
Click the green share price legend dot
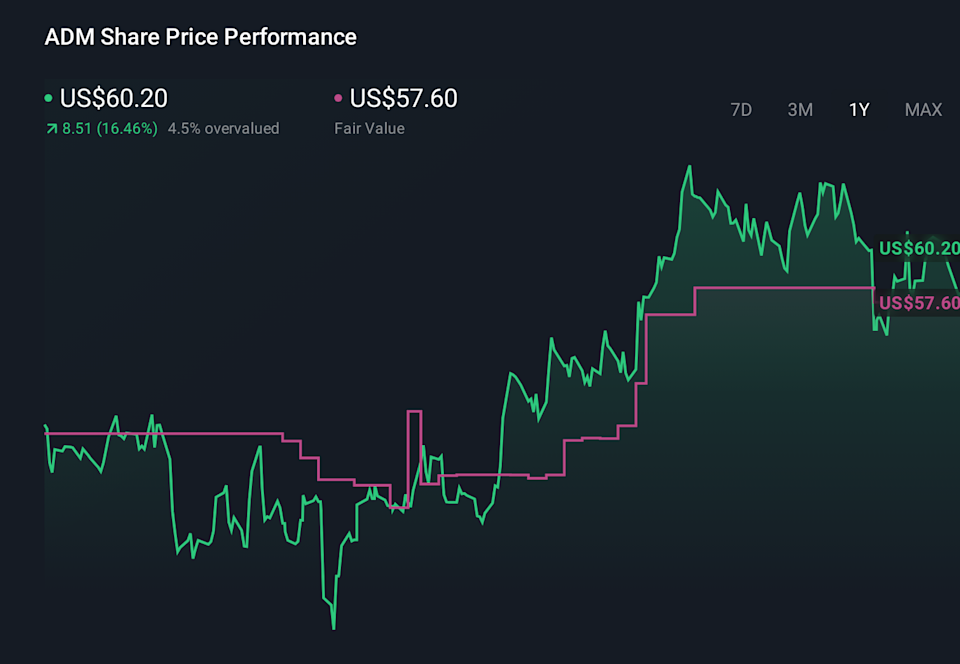[47, 98]
